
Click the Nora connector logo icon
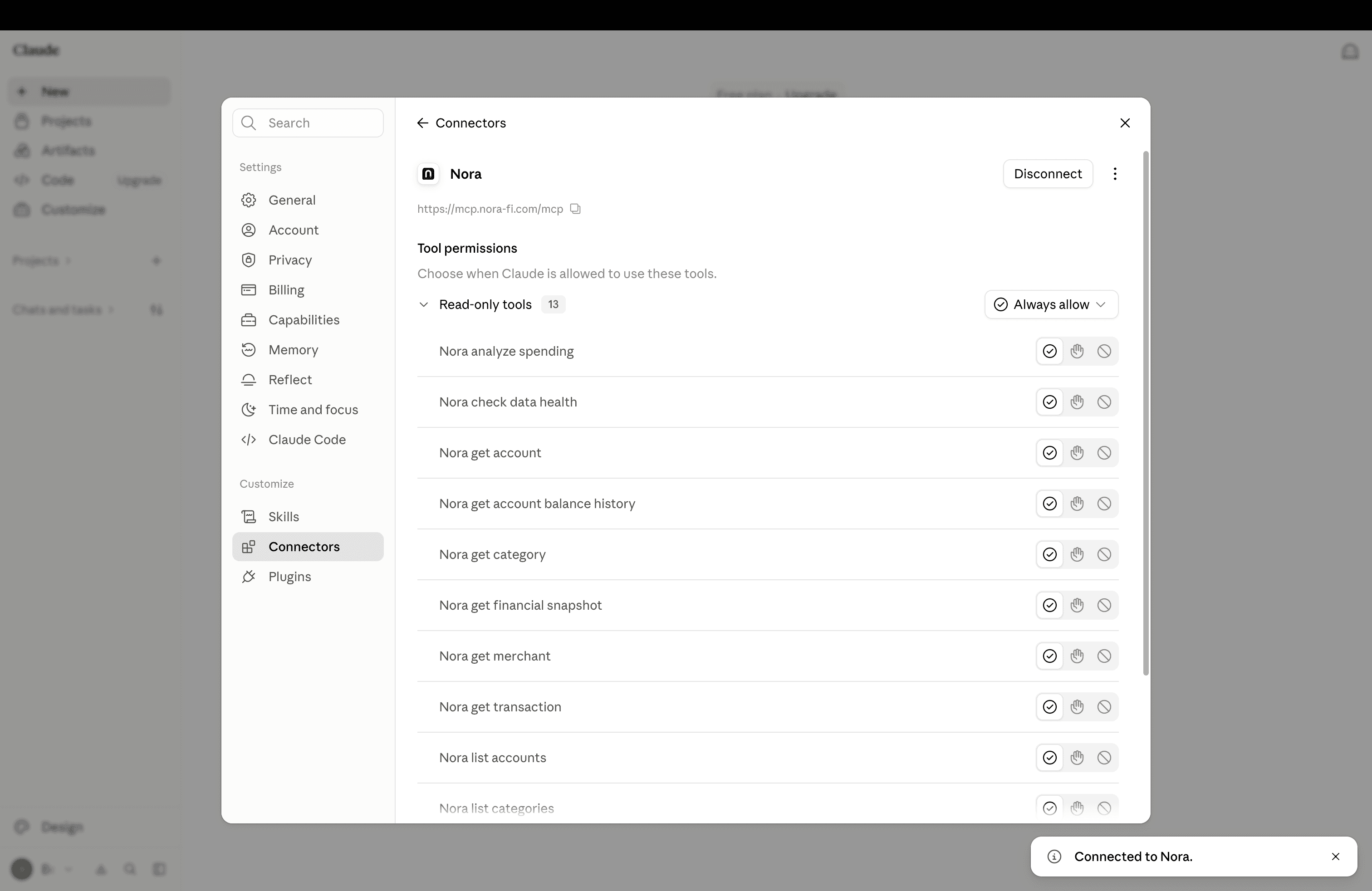pos(428,174)
